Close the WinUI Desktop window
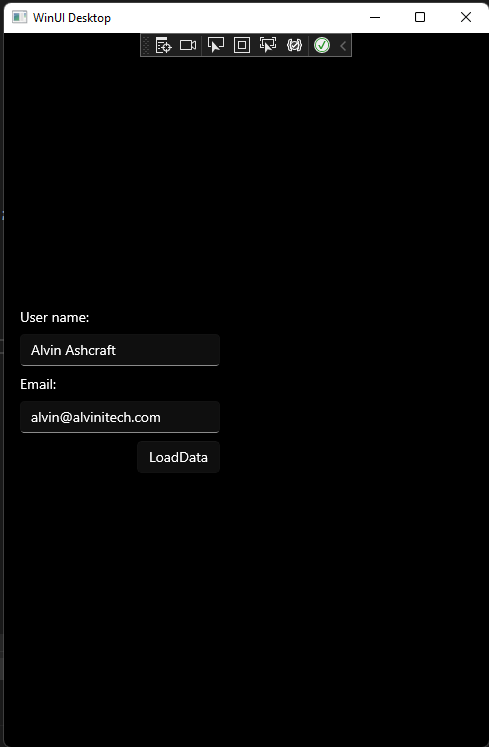Image resolution: width=489 pixels, height=747 pixels. coord(466,17)
